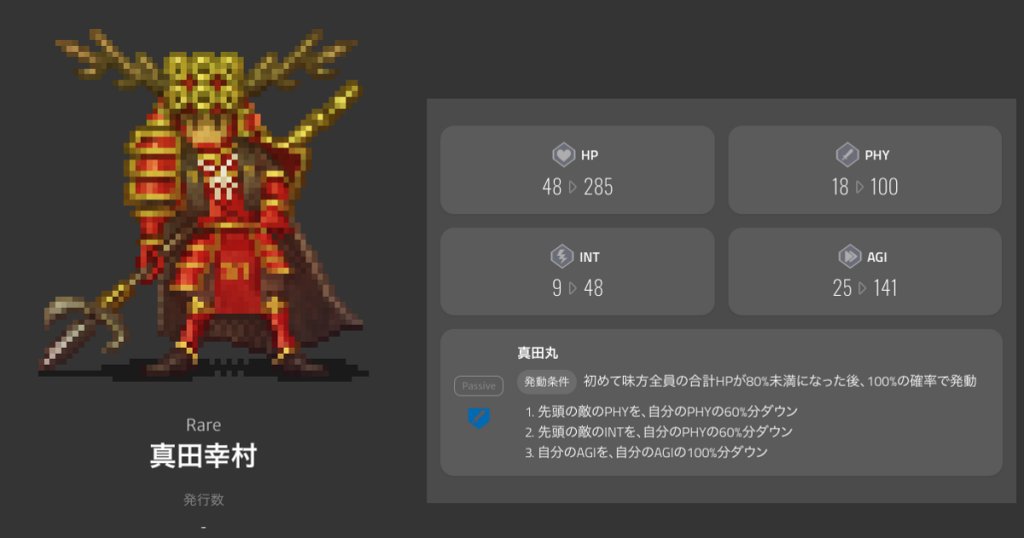The height and width of the screenshot is (538, 1024).
Task: Click the HP heart icon
Action: [x=563, y=155]
